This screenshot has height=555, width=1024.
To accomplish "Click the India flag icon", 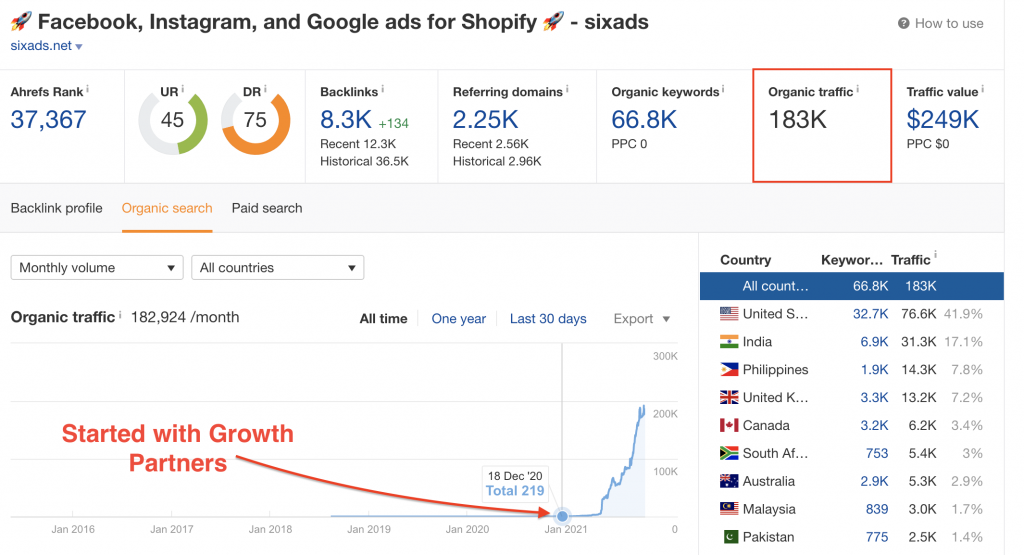I will pyautogui.click(x=729, y=341).
